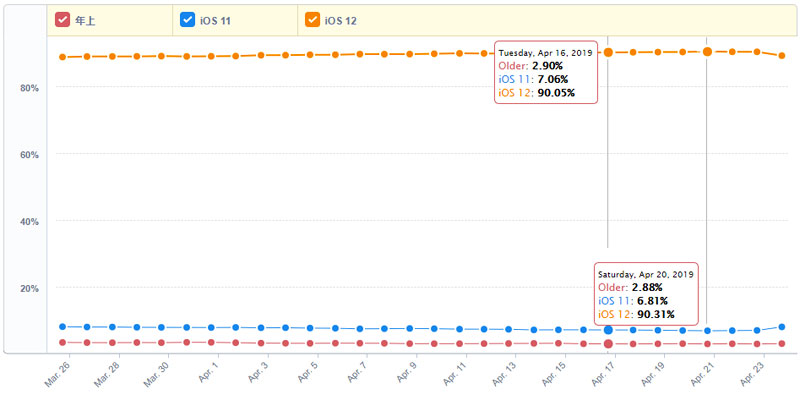Uncheck the red 年上 series checkbox
The image size is (800, 395).
pos(63,20)
